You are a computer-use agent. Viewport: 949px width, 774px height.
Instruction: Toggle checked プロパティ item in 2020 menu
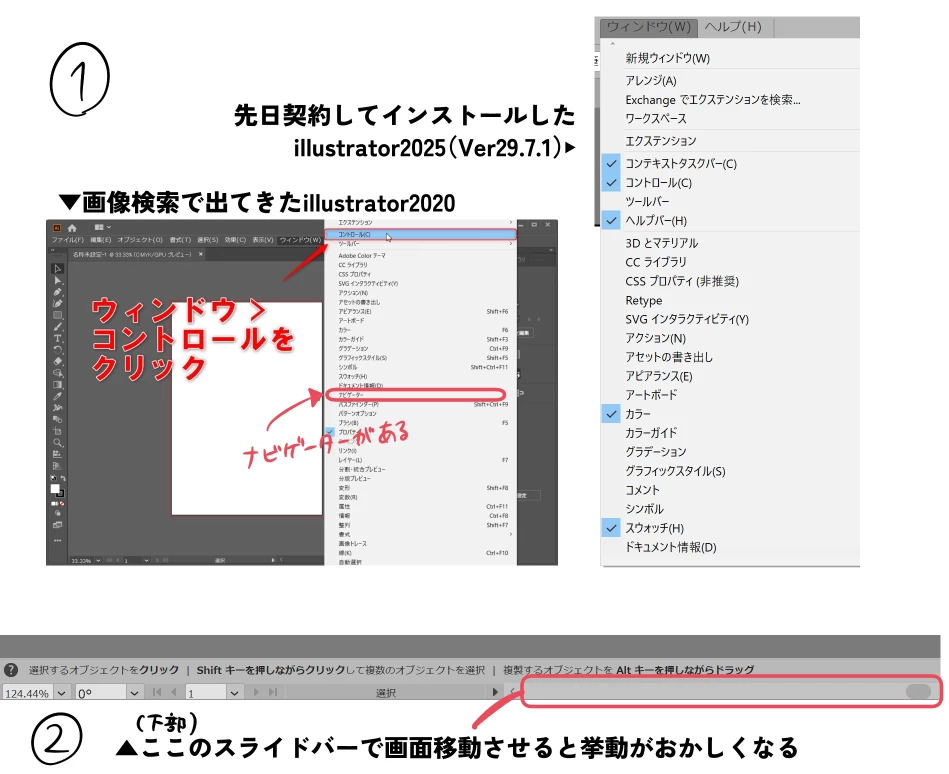click(x=330, y=431)
